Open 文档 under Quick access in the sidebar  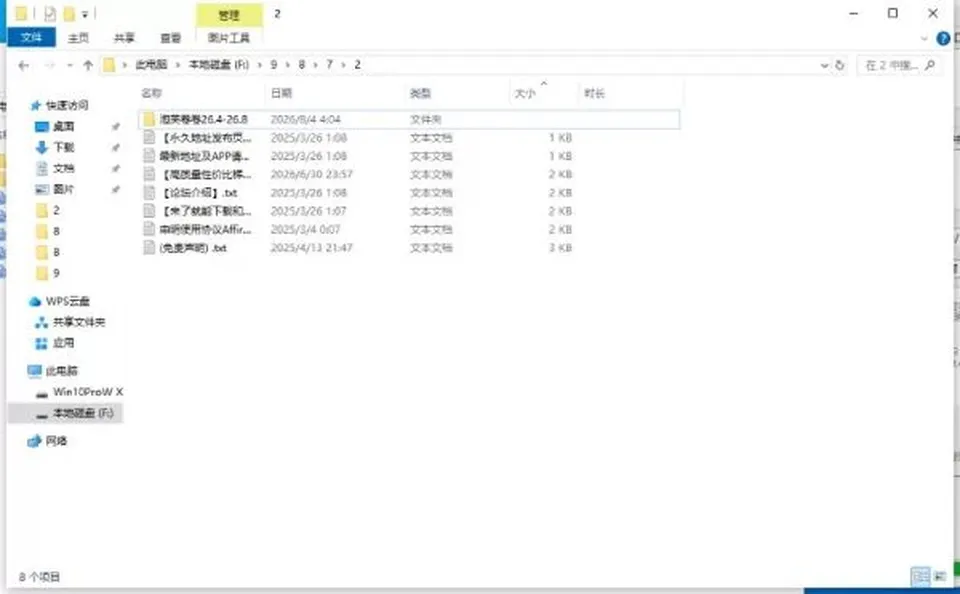click(x=64, y=168)
